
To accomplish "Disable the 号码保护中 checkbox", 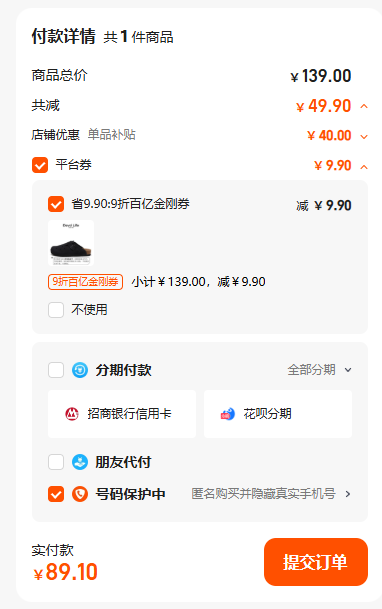I will [56, 494].
